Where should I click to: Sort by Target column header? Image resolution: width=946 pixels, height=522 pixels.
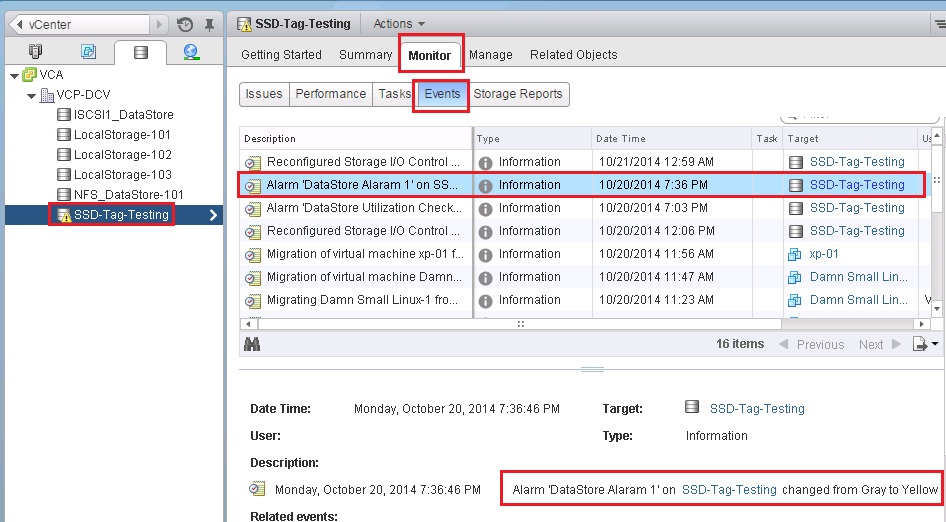coord(849,139)
